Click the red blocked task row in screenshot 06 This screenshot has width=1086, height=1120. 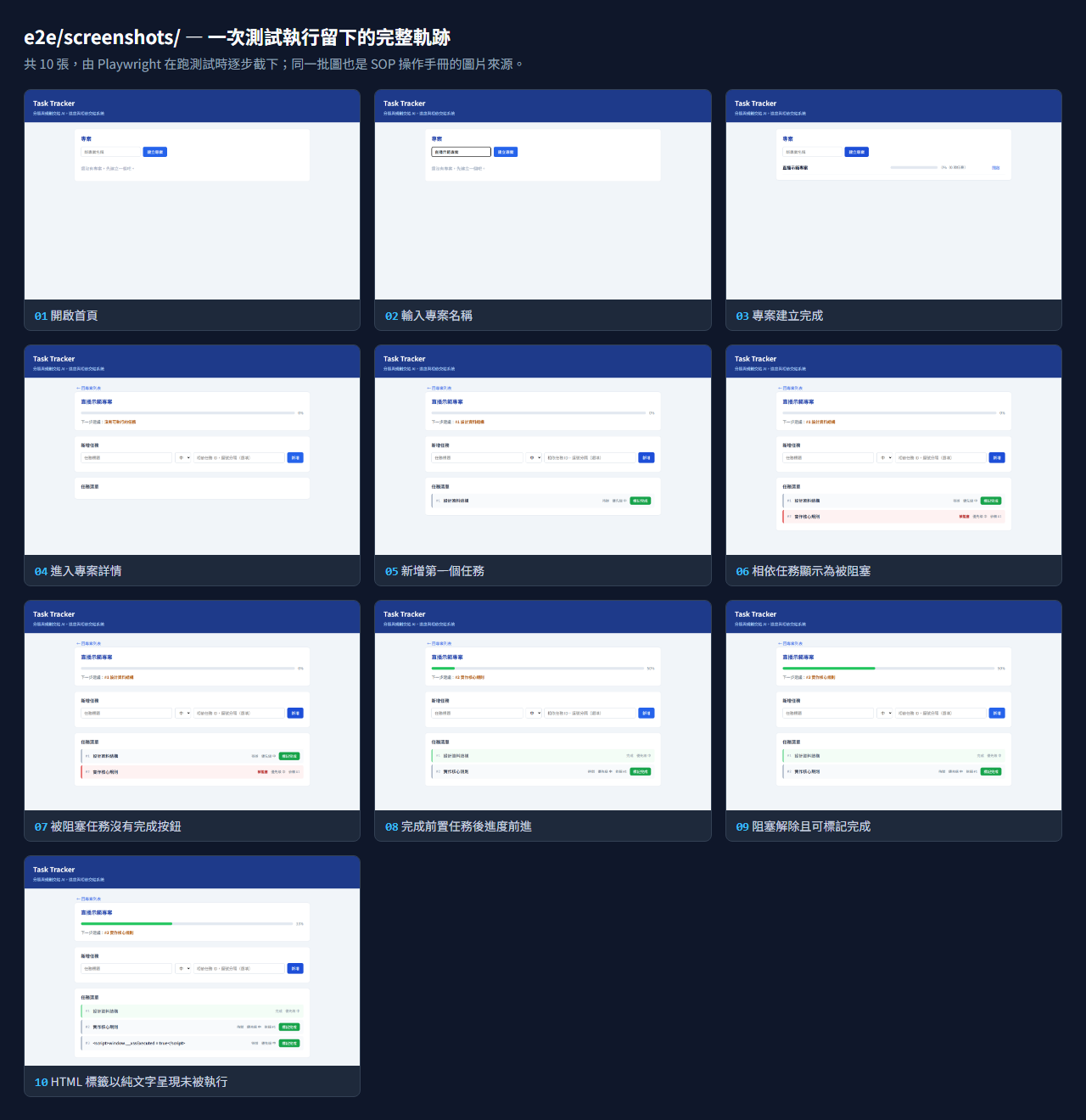click(x=893, y=516)
